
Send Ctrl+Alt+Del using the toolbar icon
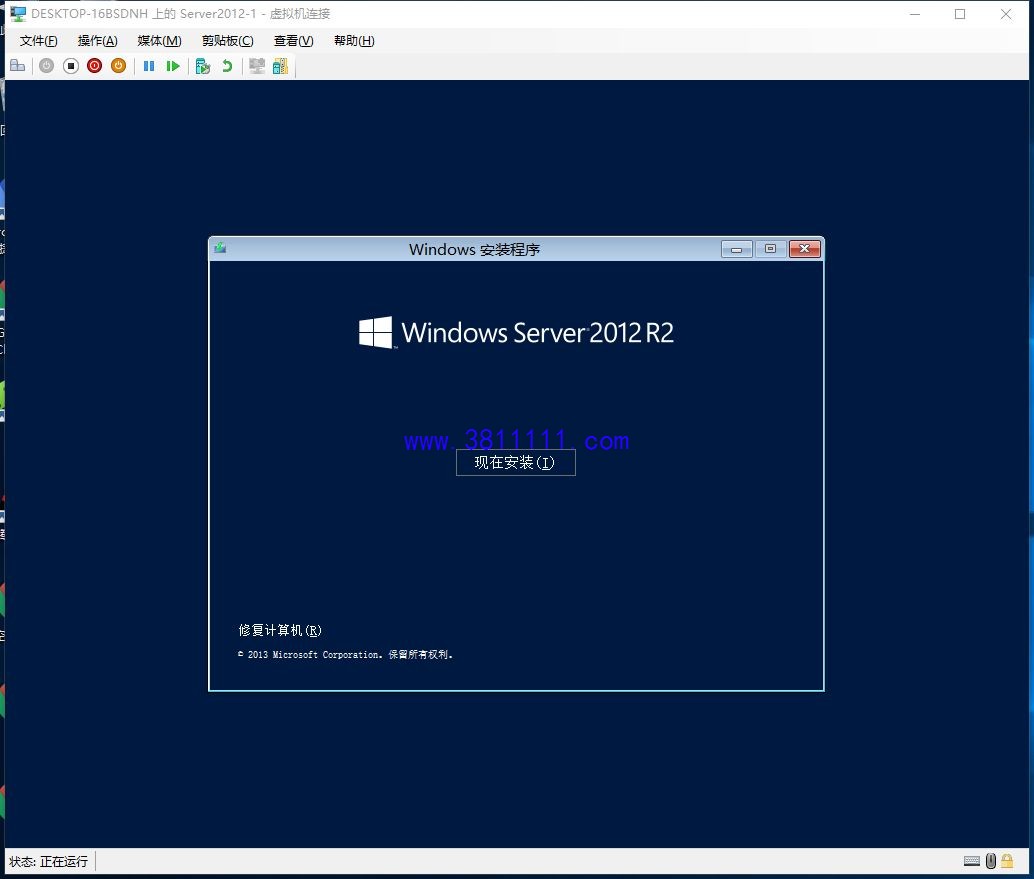(x=18, y=66)
